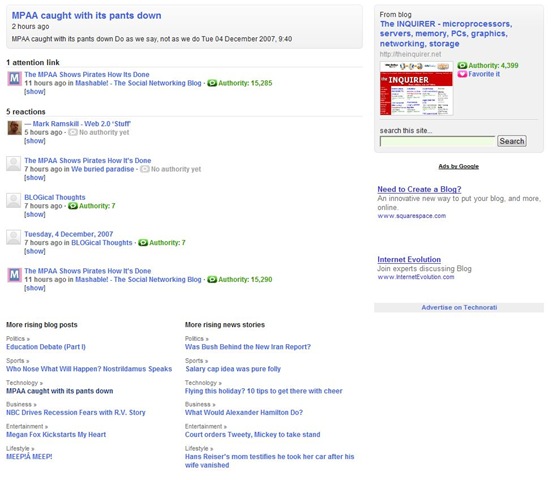The width and height of the screenshot is (553, 480).
Task: Click the blank avatar next to BLOGical Thoughts title
Action: point(13,201)
